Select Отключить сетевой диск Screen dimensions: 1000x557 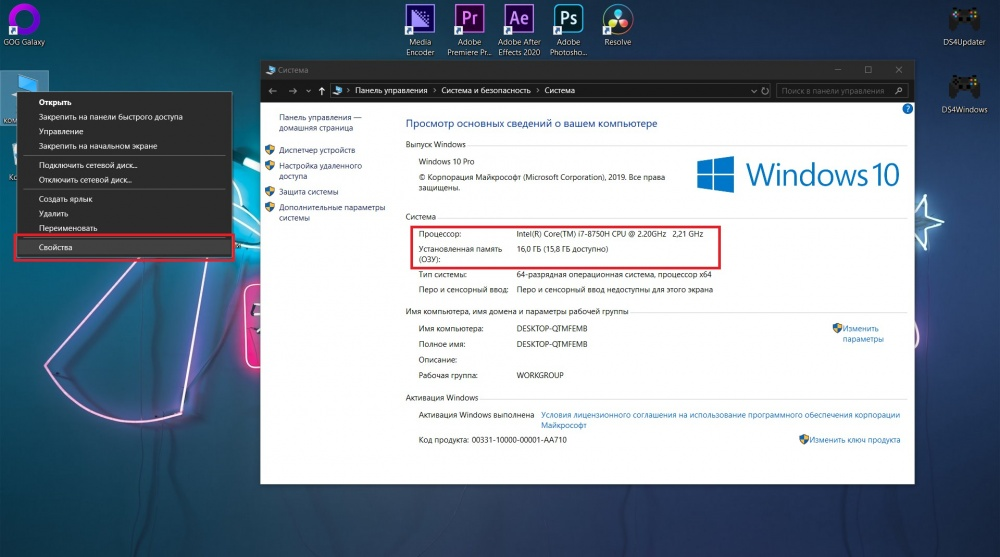[124, 180]
